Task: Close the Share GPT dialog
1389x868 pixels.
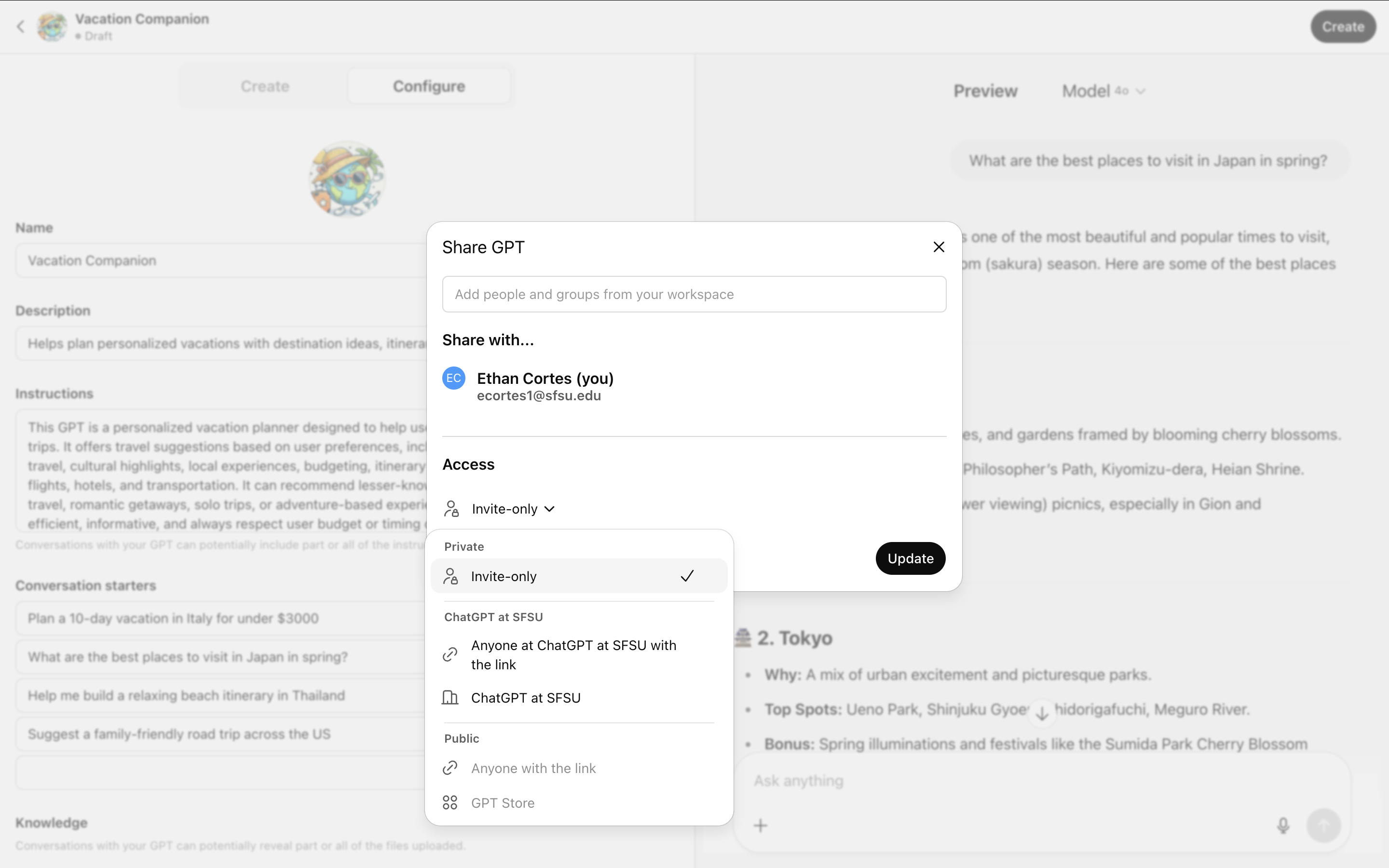Action: pos(939,247)
